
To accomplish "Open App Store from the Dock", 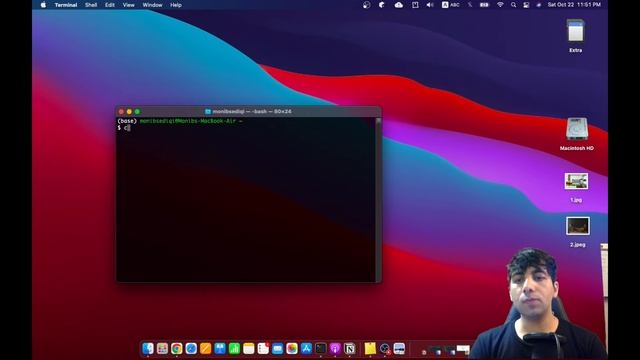I will 306,348.
